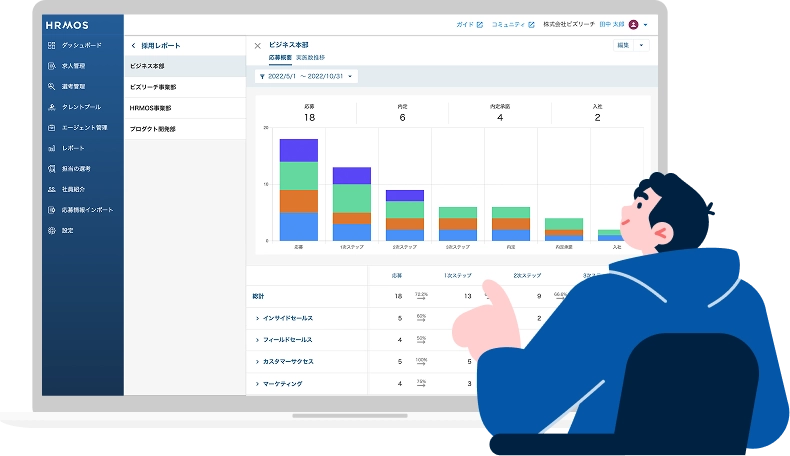Screen dimensions: 790x456
Task: Expand the フィールドセールス row
Action: [x=257, y=340]
